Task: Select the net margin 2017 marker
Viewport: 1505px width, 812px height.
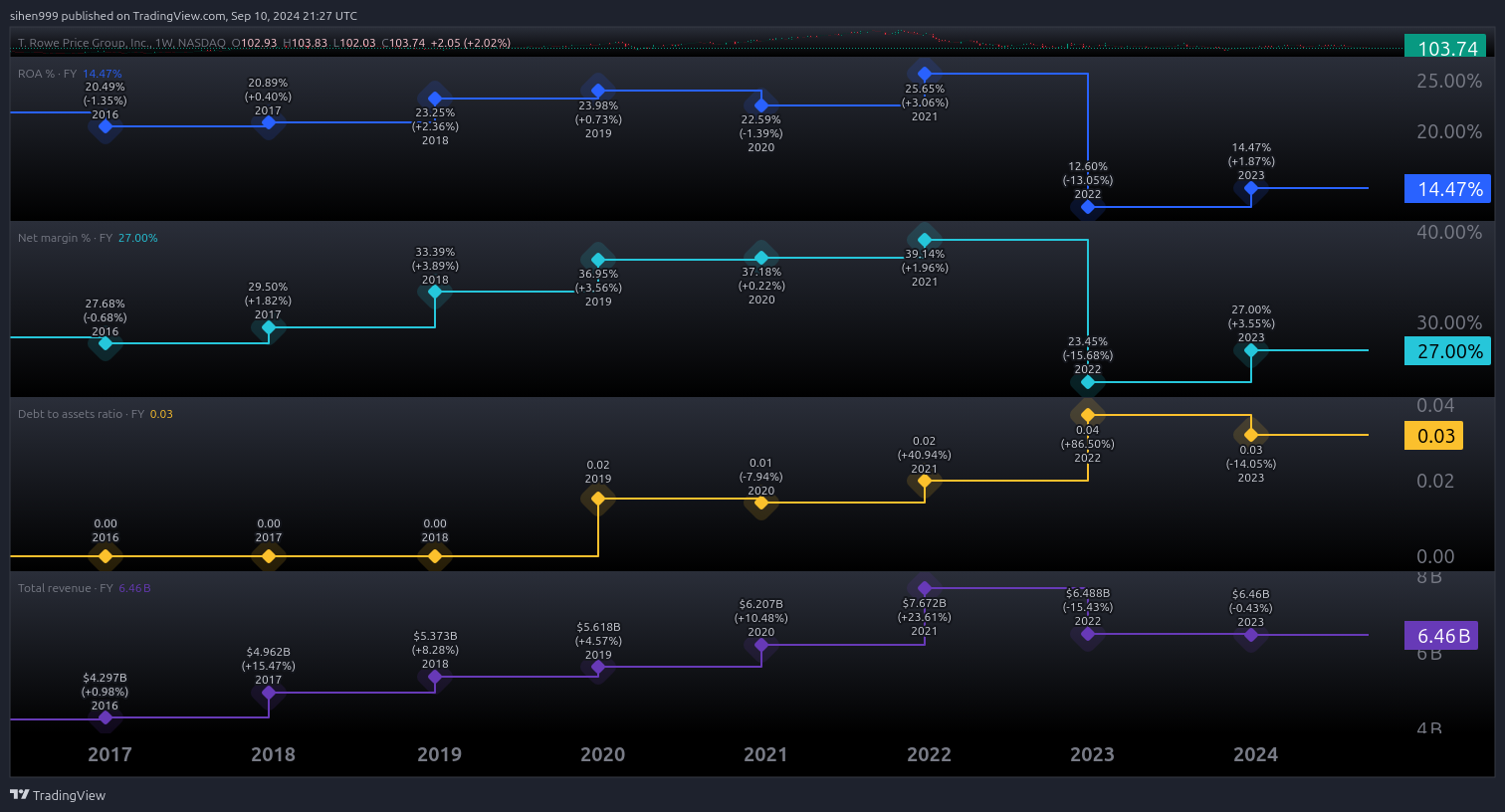Action: tap(269, 326)
